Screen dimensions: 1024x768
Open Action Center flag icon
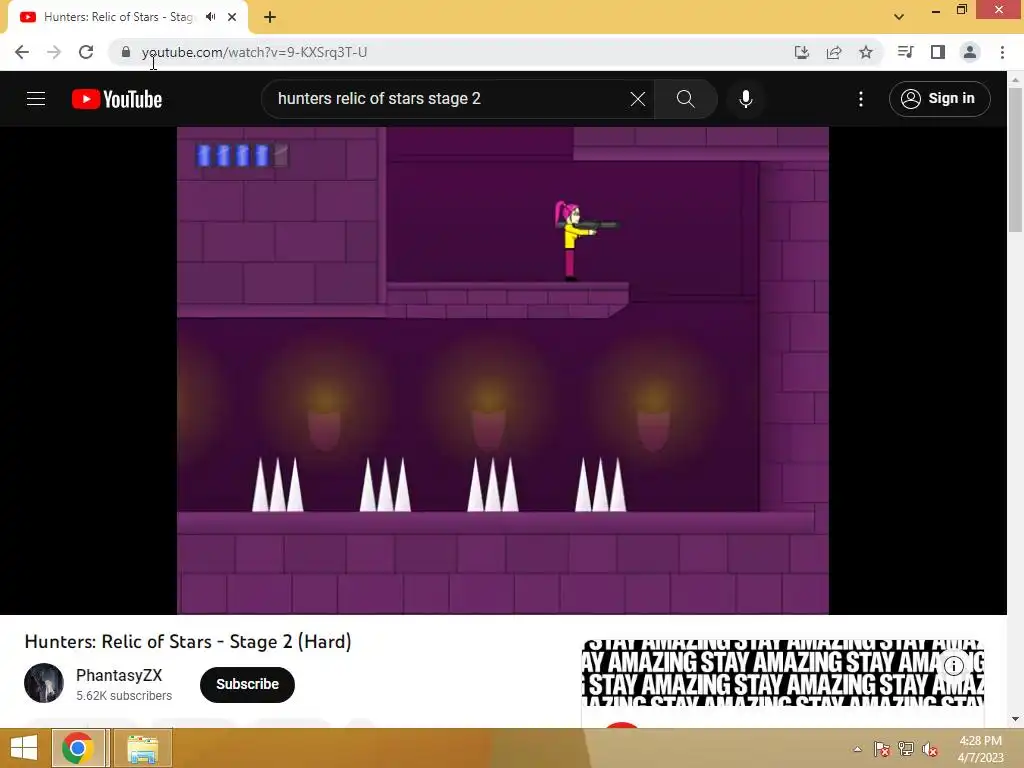pyautogui.click(x=881, y=749)
